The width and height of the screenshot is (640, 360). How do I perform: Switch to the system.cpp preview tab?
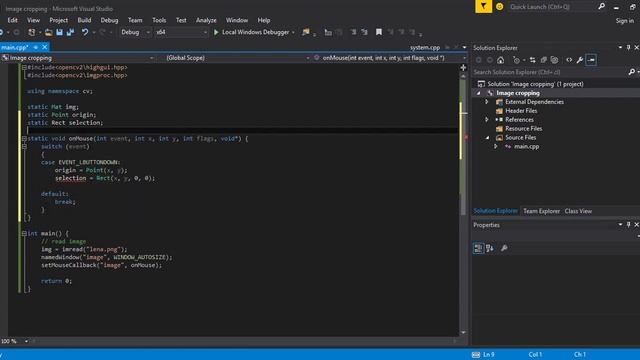tap(424, 48)
